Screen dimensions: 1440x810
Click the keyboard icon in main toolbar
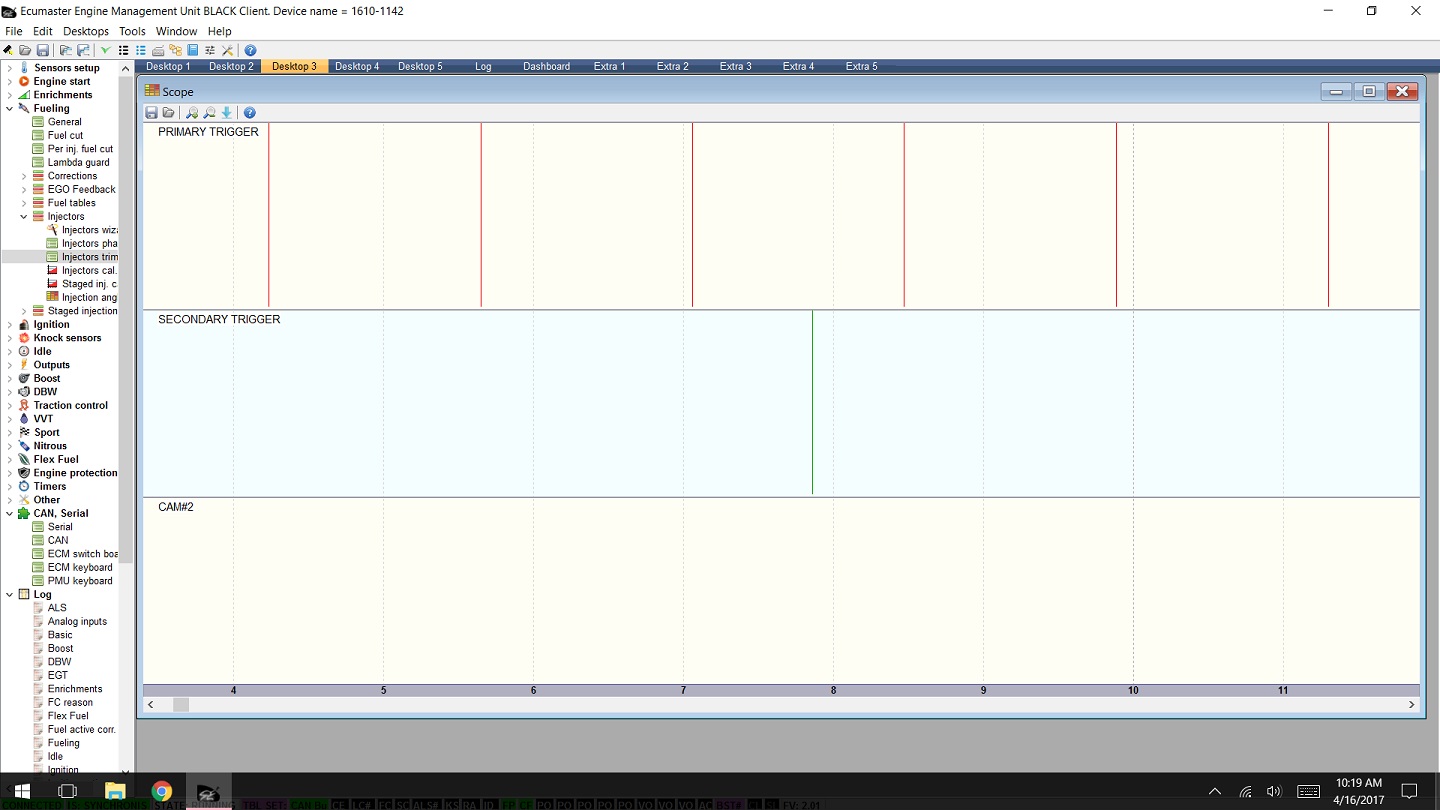[158, 50]
